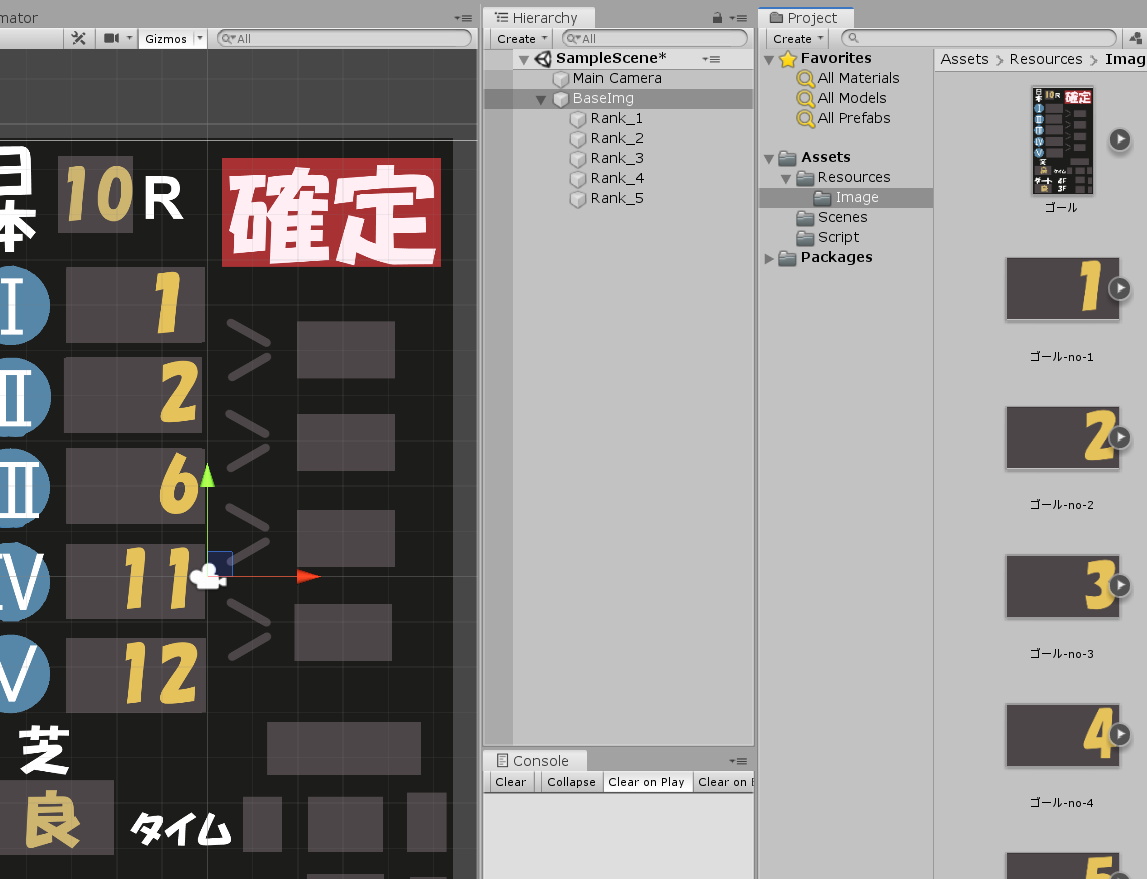The width and height of the screenshot is (1147, 879).
Task: Focus the Hierarchy search field
Action: [x=655, y=39]
